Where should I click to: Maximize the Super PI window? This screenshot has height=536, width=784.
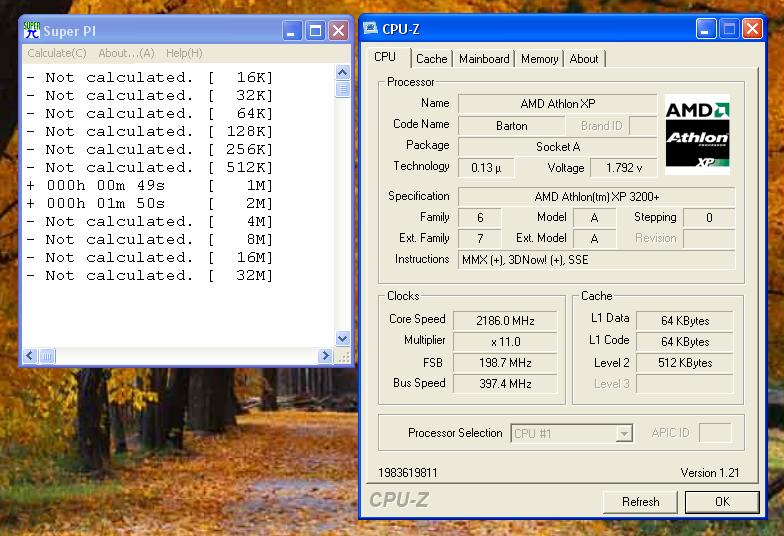pos(315,31)
